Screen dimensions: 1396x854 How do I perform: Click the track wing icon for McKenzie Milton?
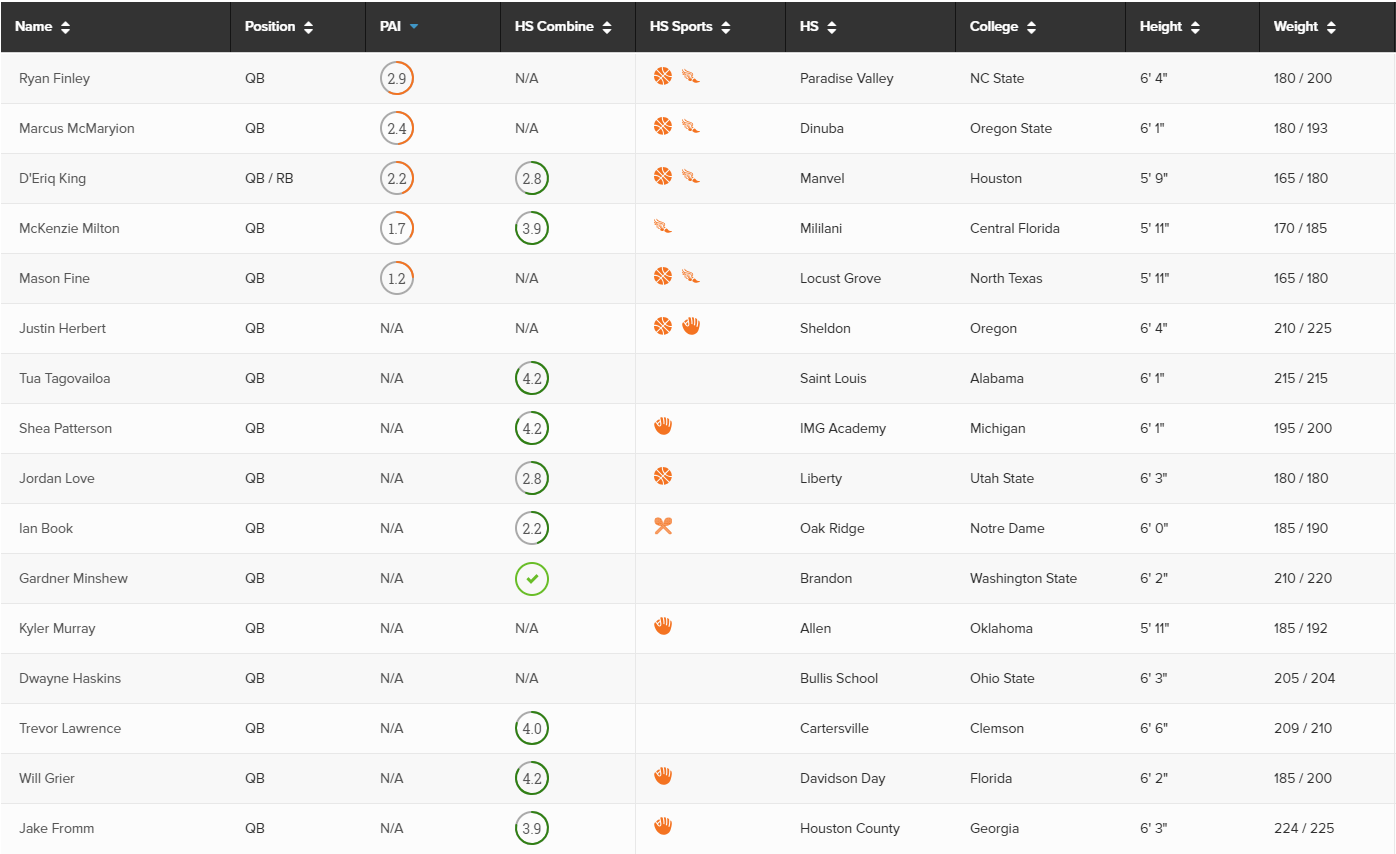click(x=663, y=226)
